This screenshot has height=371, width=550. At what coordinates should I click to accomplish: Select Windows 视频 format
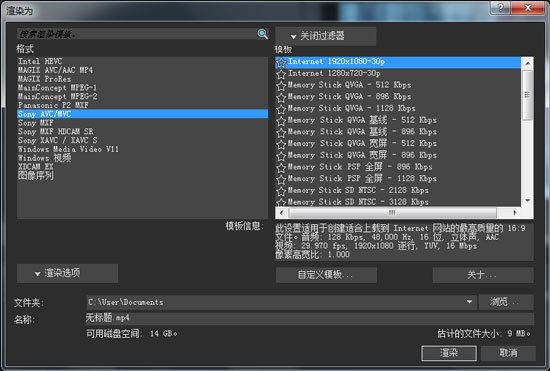tap(142, 158)
